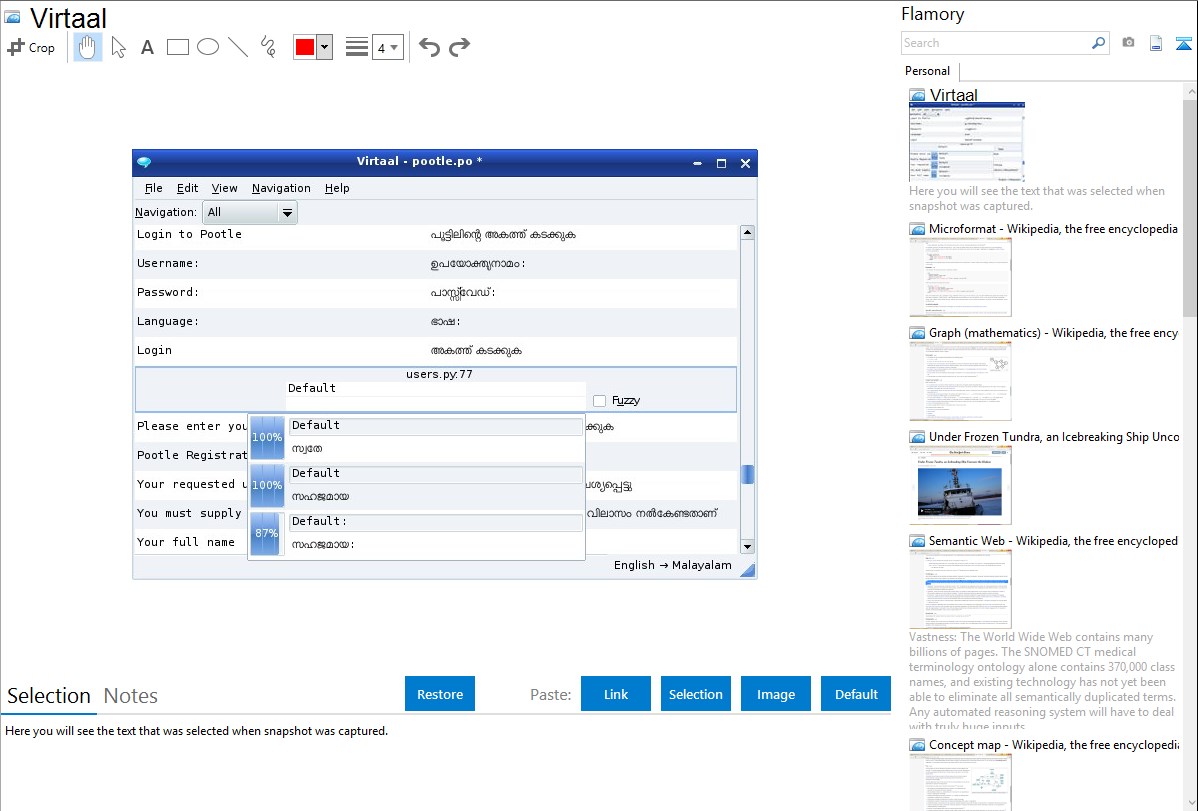The image size is (1198, 811).
Task: Click the Flamory sidebar scrollbar
Action: (x=1190, y=208)
